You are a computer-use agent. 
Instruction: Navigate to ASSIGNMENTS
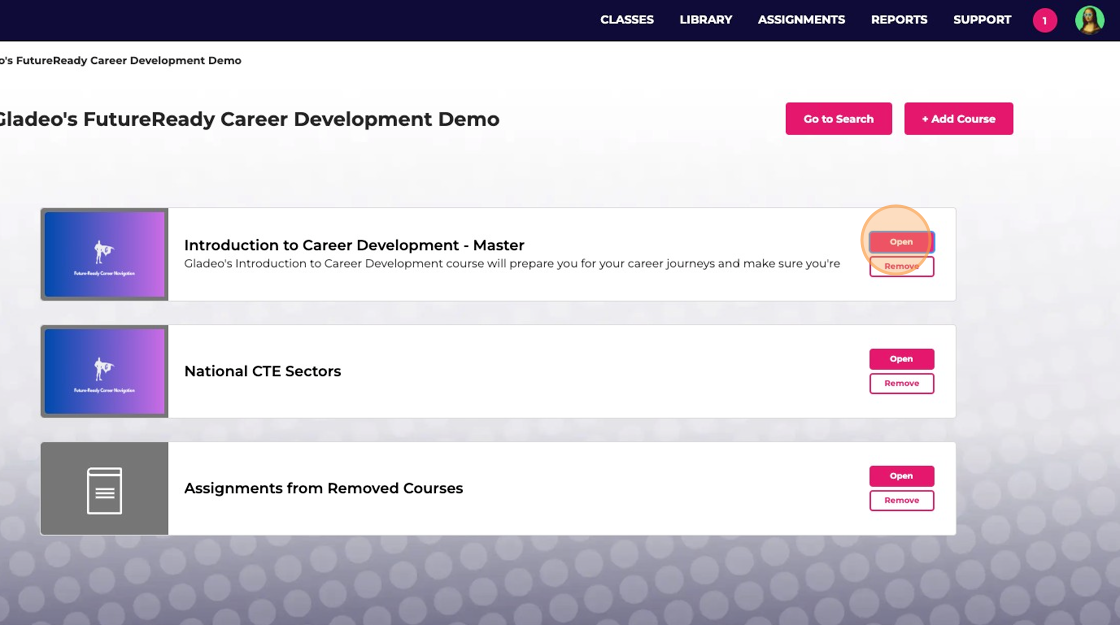(x=801, y=20)
